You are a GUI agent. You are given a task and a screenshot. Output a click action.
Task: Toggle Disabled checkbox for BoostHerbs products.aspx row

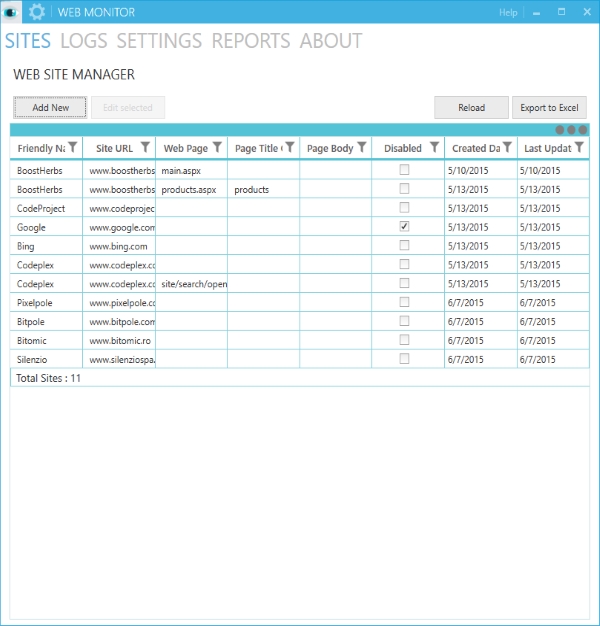point(404,188)
